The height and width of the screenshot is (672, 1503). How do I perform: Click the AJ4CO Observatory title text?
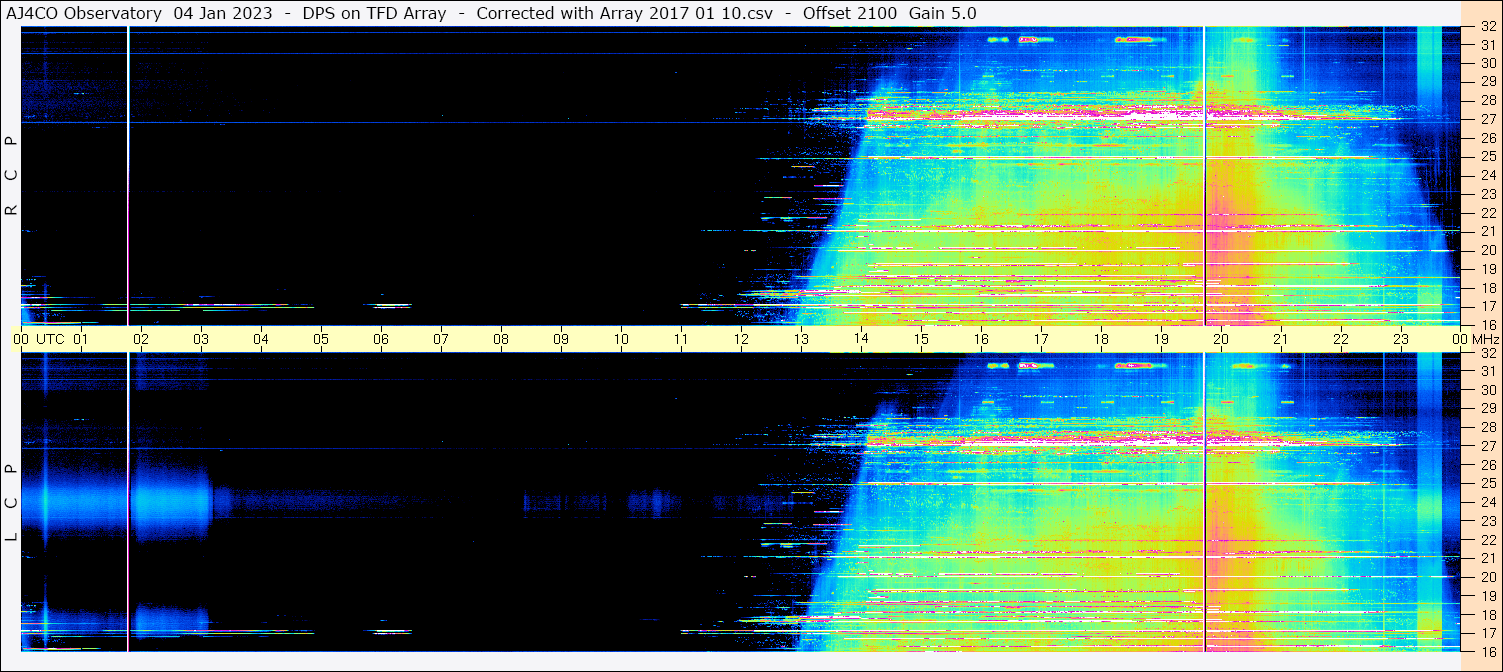click(85, 13)
